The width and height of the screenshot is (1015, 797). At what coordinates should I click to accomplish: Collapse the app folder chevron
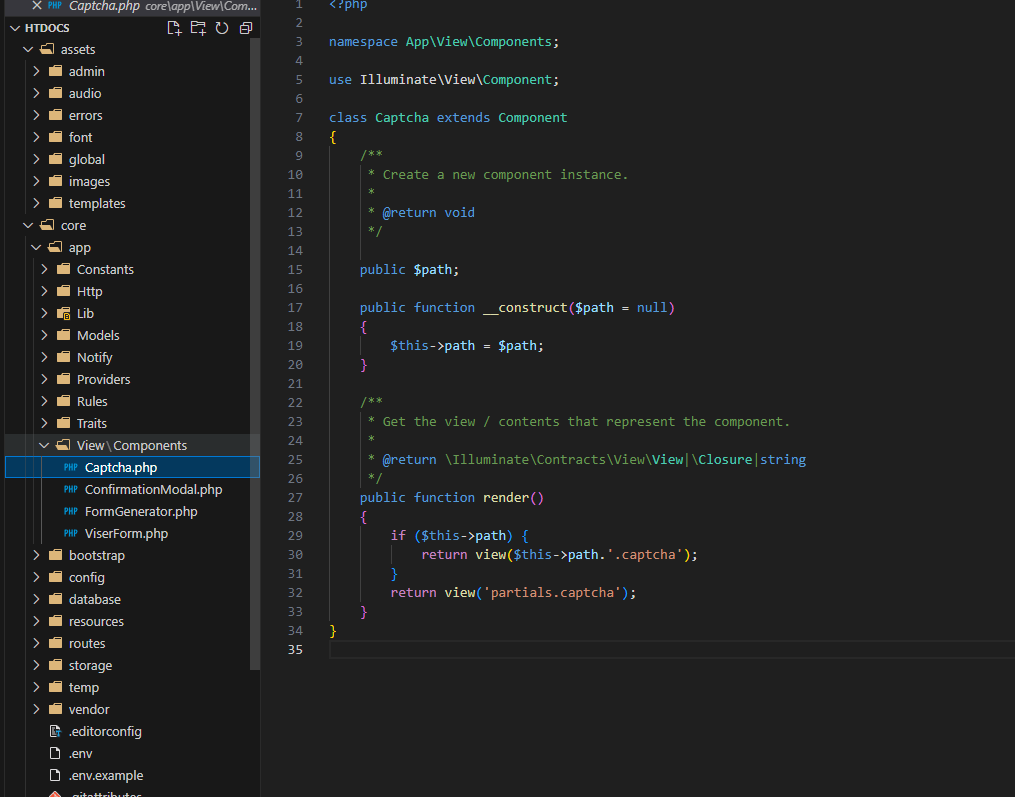point(36,247)
